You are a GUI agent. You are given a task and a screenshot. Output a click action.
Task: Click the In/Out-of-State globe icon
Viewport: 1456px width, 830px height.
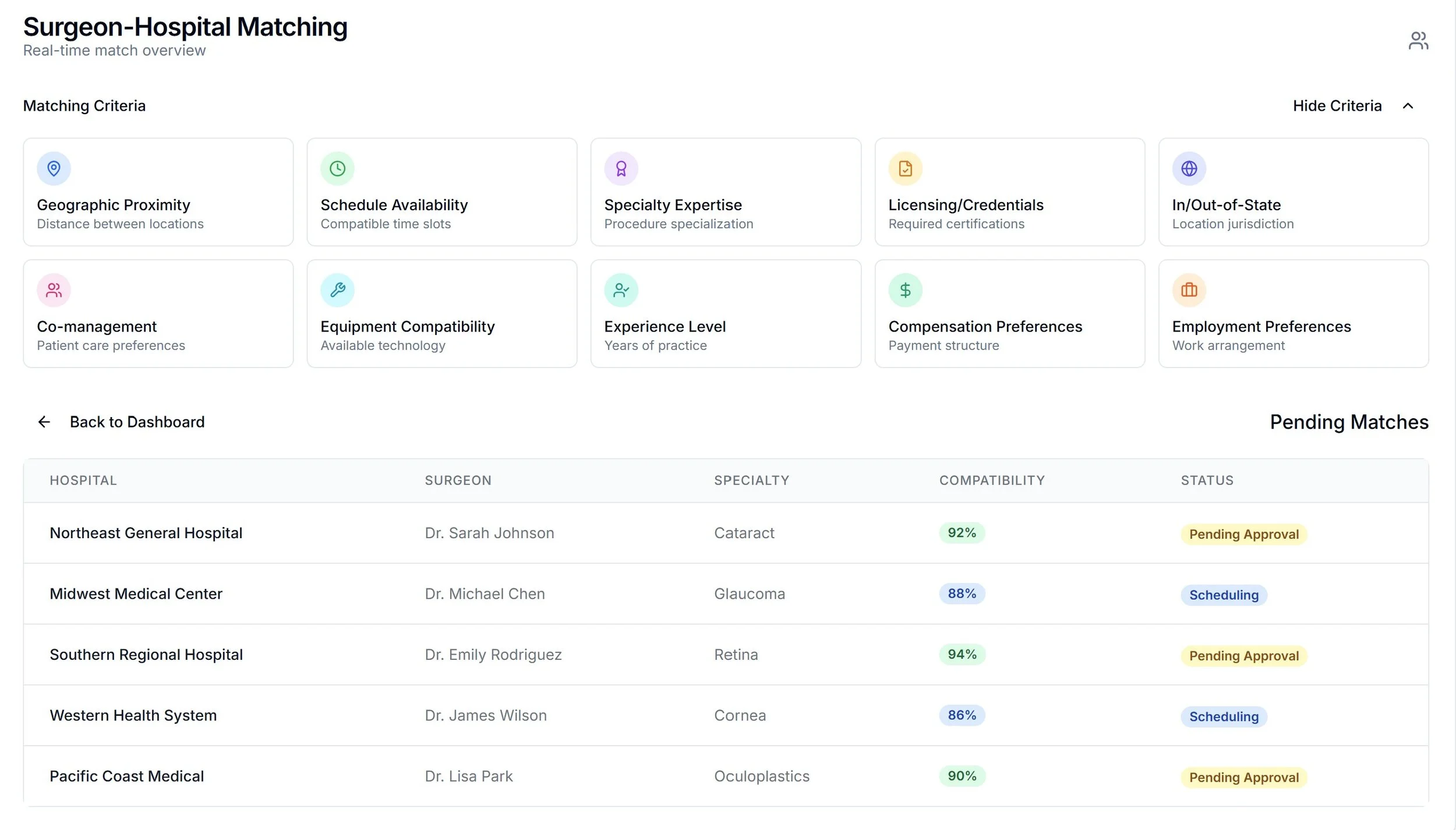[1189, 169]
